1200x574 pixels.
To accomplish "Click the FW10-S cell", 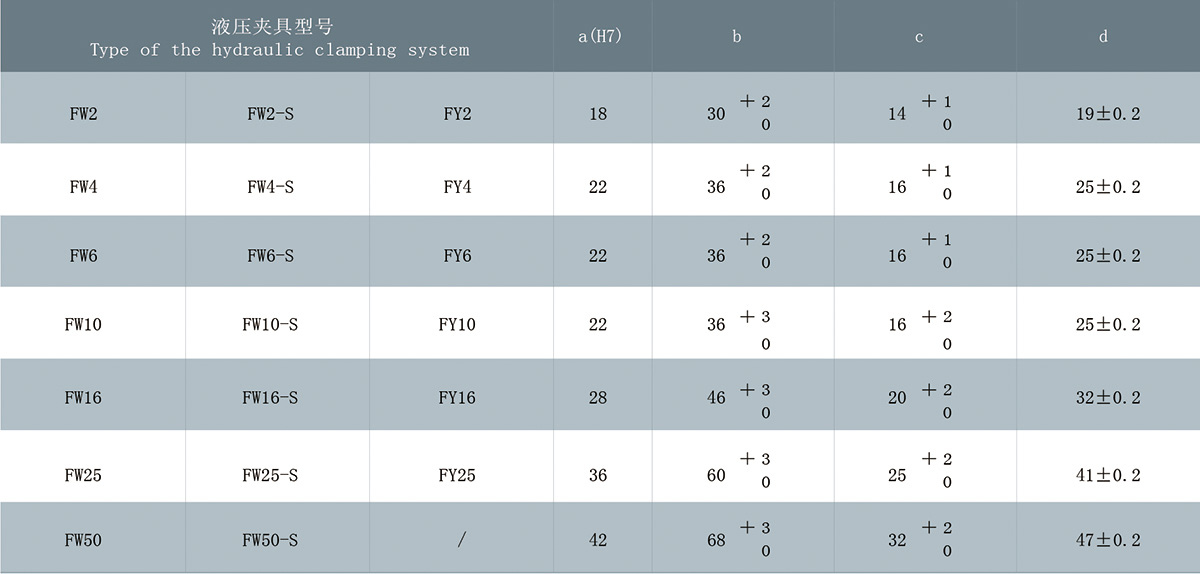I will click(270, 325).
